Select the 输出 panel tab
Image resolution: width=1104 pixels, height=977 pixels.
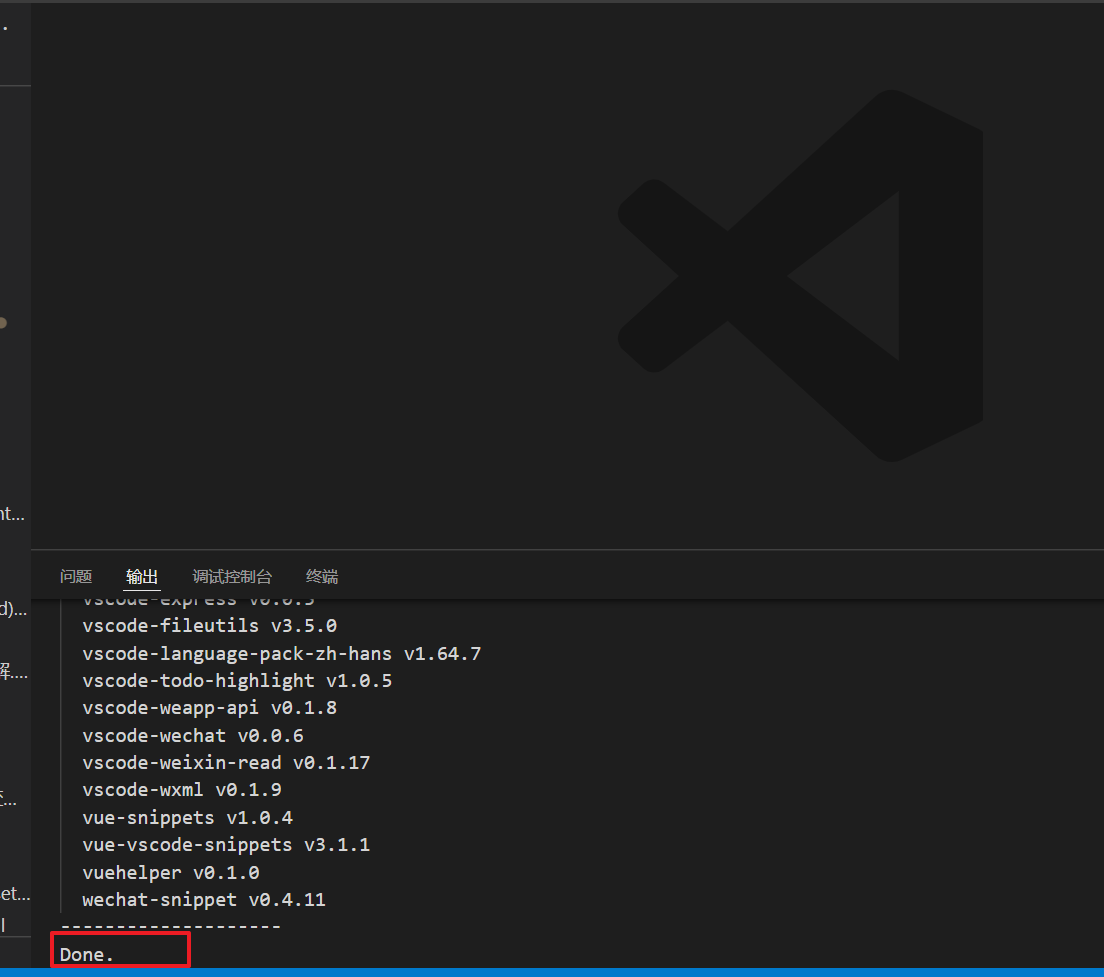(x=142, y=576)
